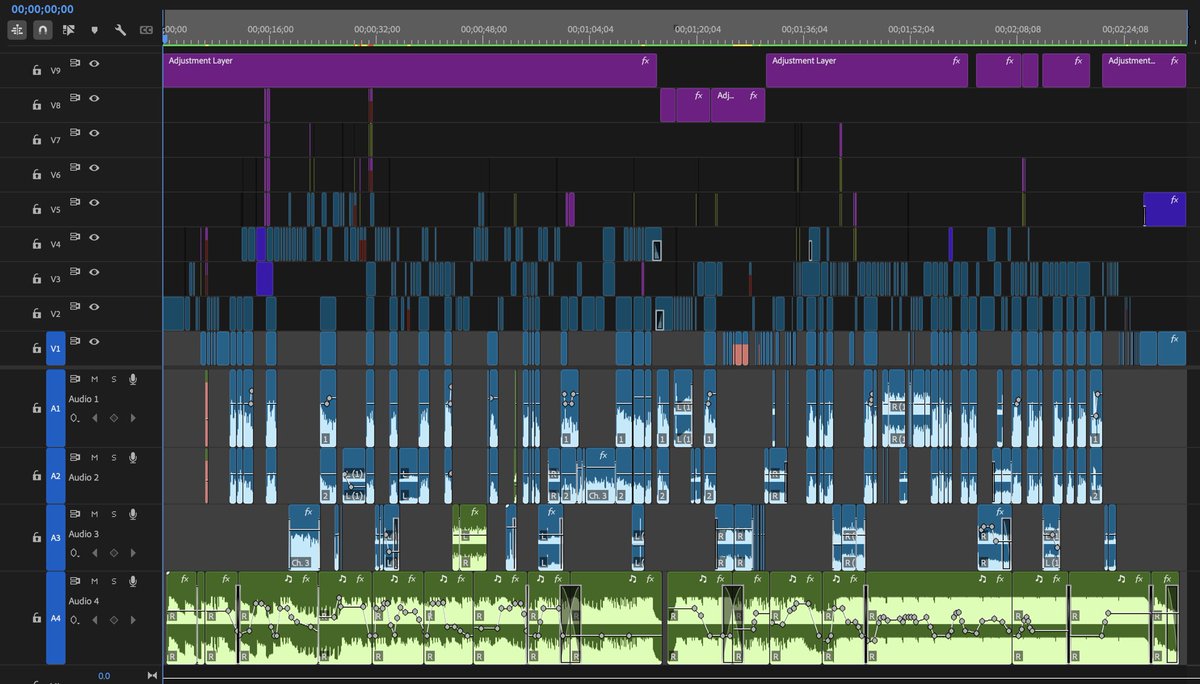This screenshot has height=684, width=1200.
Task: Mute Audio 3 with M button
Action: coord(95,514)
